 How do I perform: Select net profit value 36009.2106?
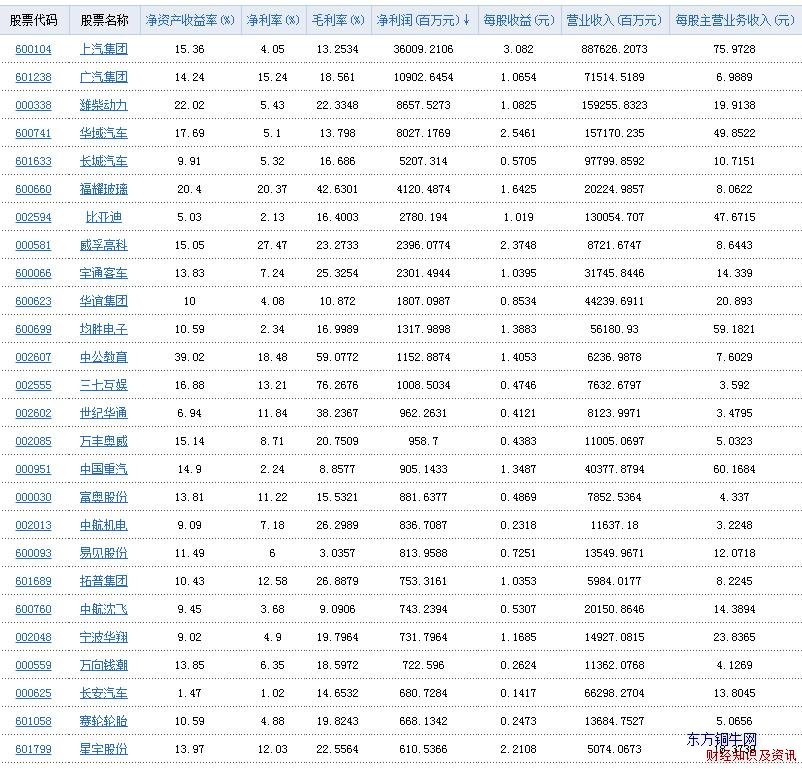click(424, 49)
